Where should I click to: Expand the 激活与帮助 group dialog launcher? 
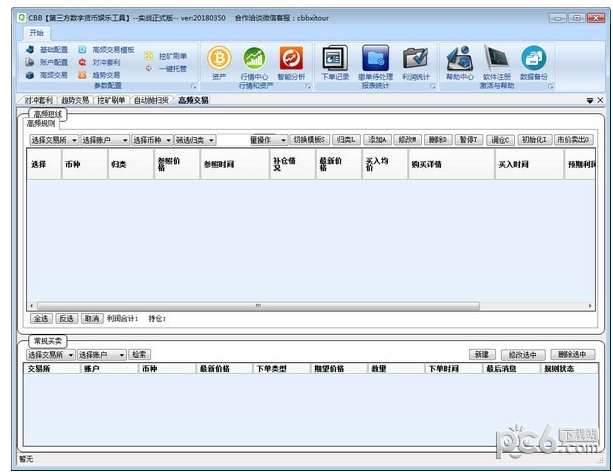[x=550, y=86]
